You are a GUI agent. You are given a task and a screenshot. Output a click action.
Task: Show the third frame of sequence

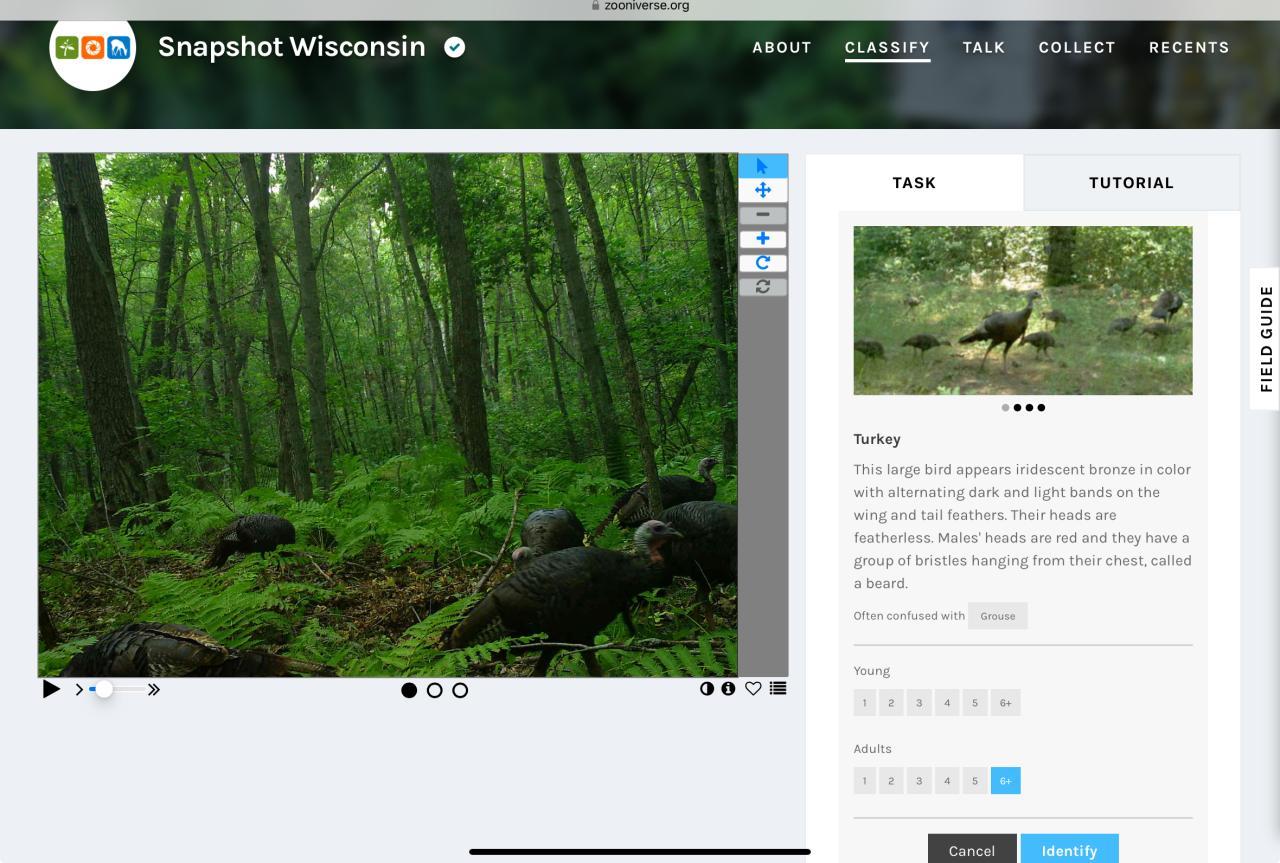tap(460, 690)
